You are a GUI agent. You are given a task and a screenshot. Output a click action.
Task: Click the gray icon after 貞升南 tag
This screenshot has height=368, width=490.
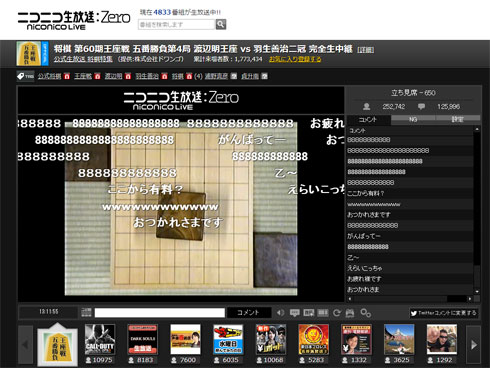(x=264, y=76)
